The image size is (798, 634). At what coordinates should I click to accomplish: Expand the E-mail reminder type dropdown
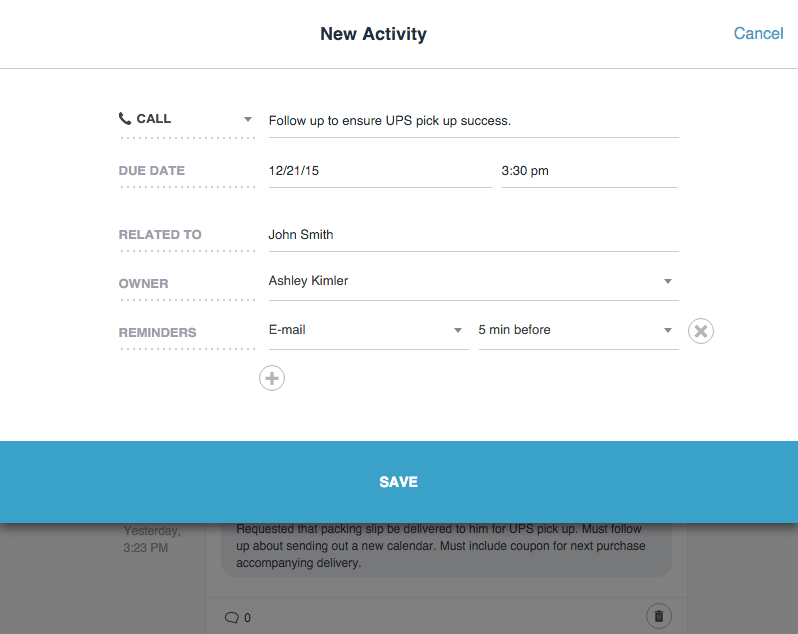coord(458,330)
